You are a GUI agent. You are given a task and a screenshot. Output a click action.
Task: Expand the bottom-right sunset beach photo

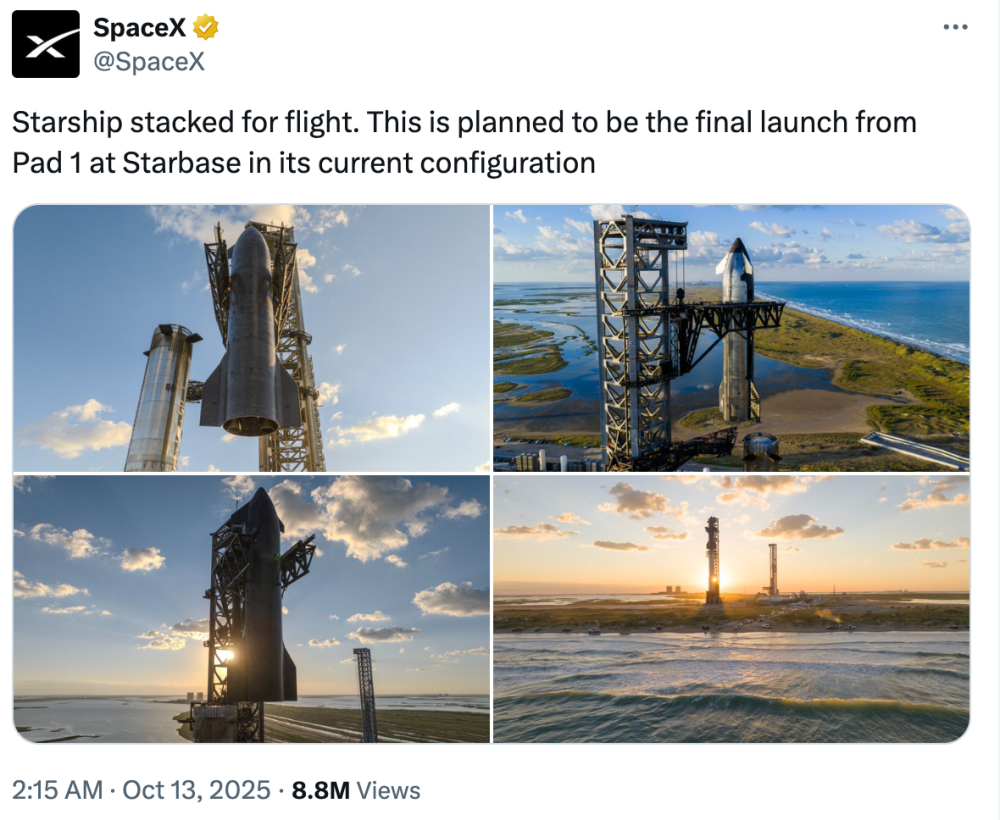tap(731, 609)
